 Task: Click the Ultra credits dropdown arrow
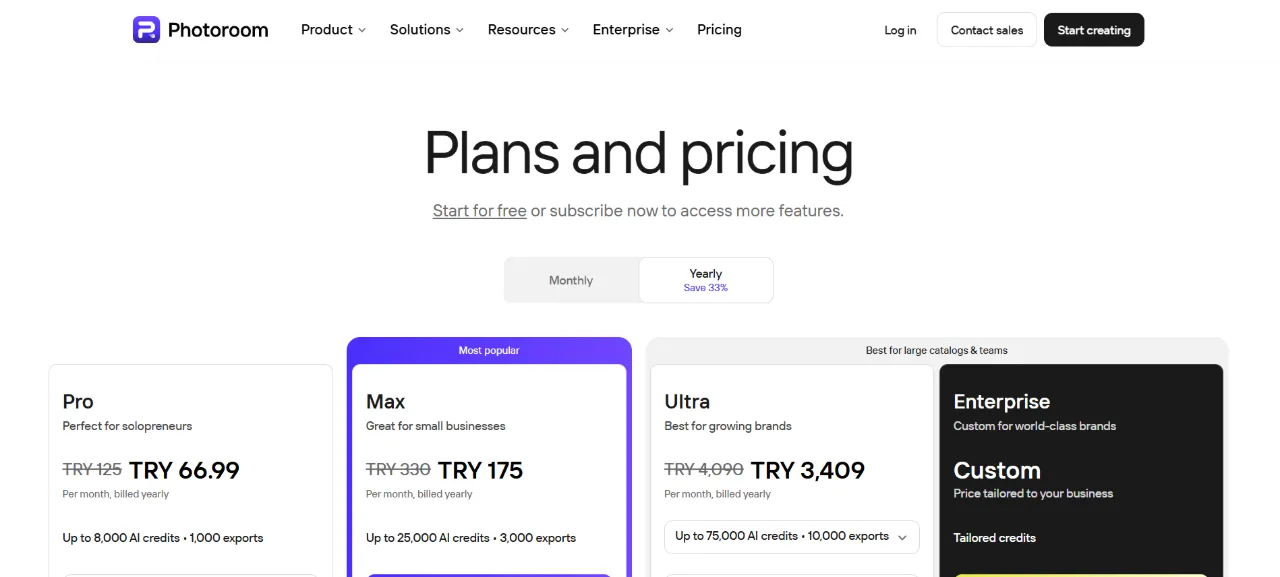(902, 537)
